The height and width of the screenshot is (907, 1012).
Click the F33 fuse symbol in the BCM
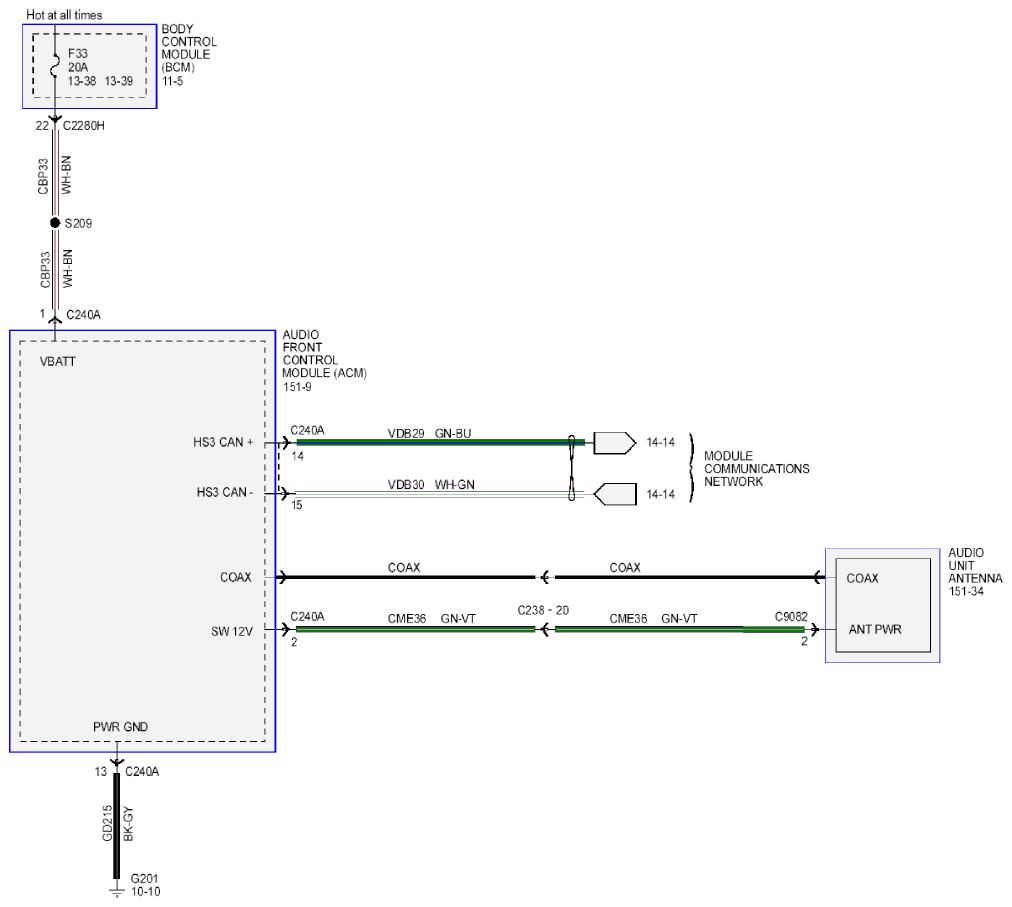(x=55, y=66)
